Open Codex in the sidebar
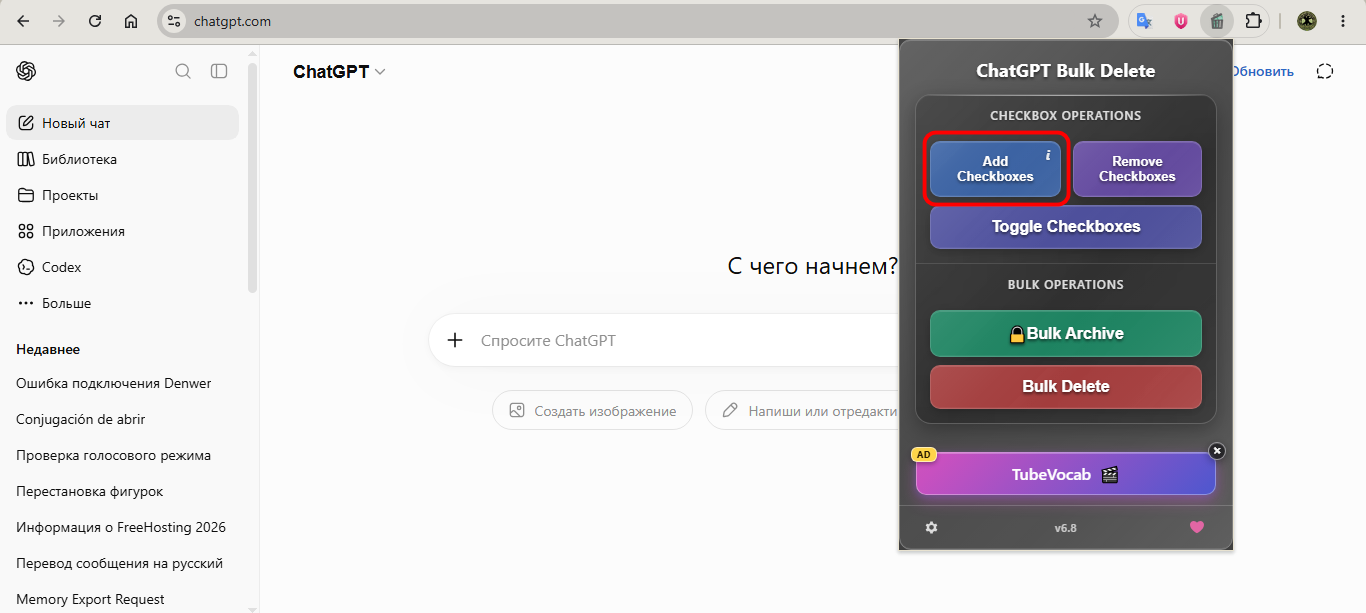 122,267
